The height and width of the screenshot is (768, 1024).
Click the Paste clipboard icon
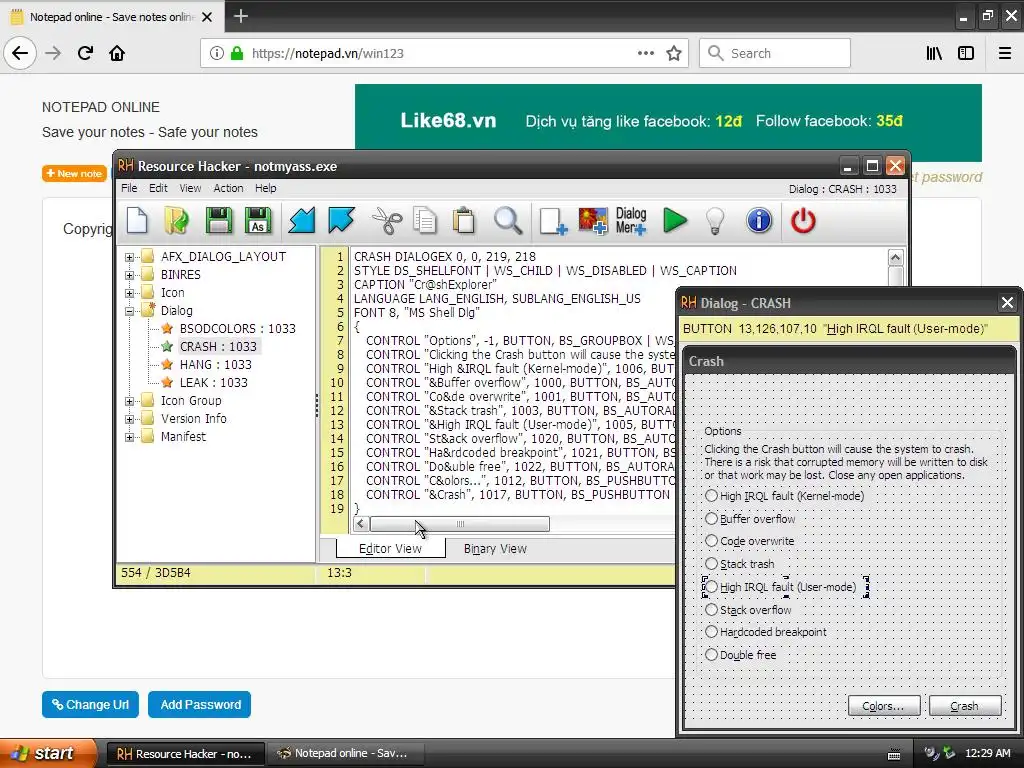coord(464,221)
